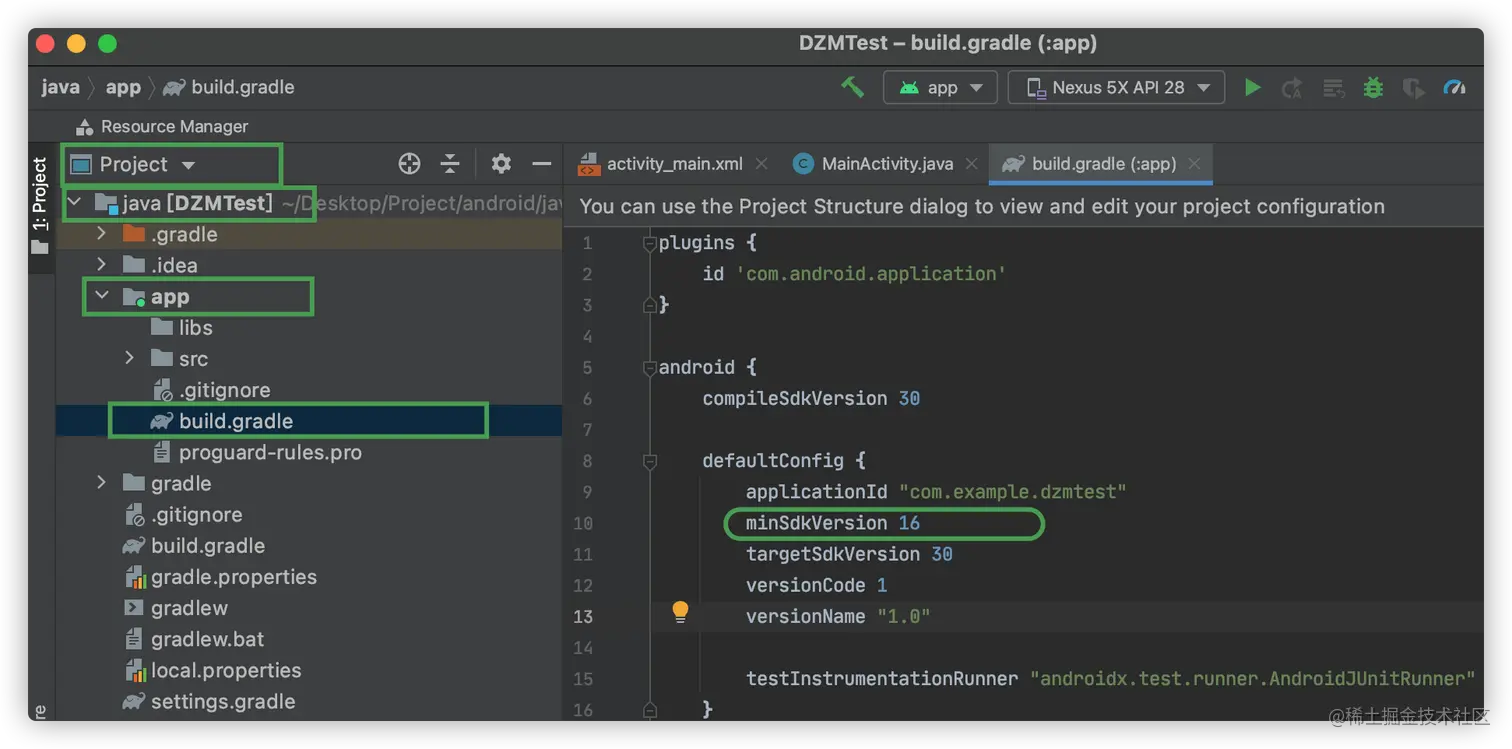The image size is (1512, 749).
Task: Select the libs folder
Action: (x=182, y=327)
